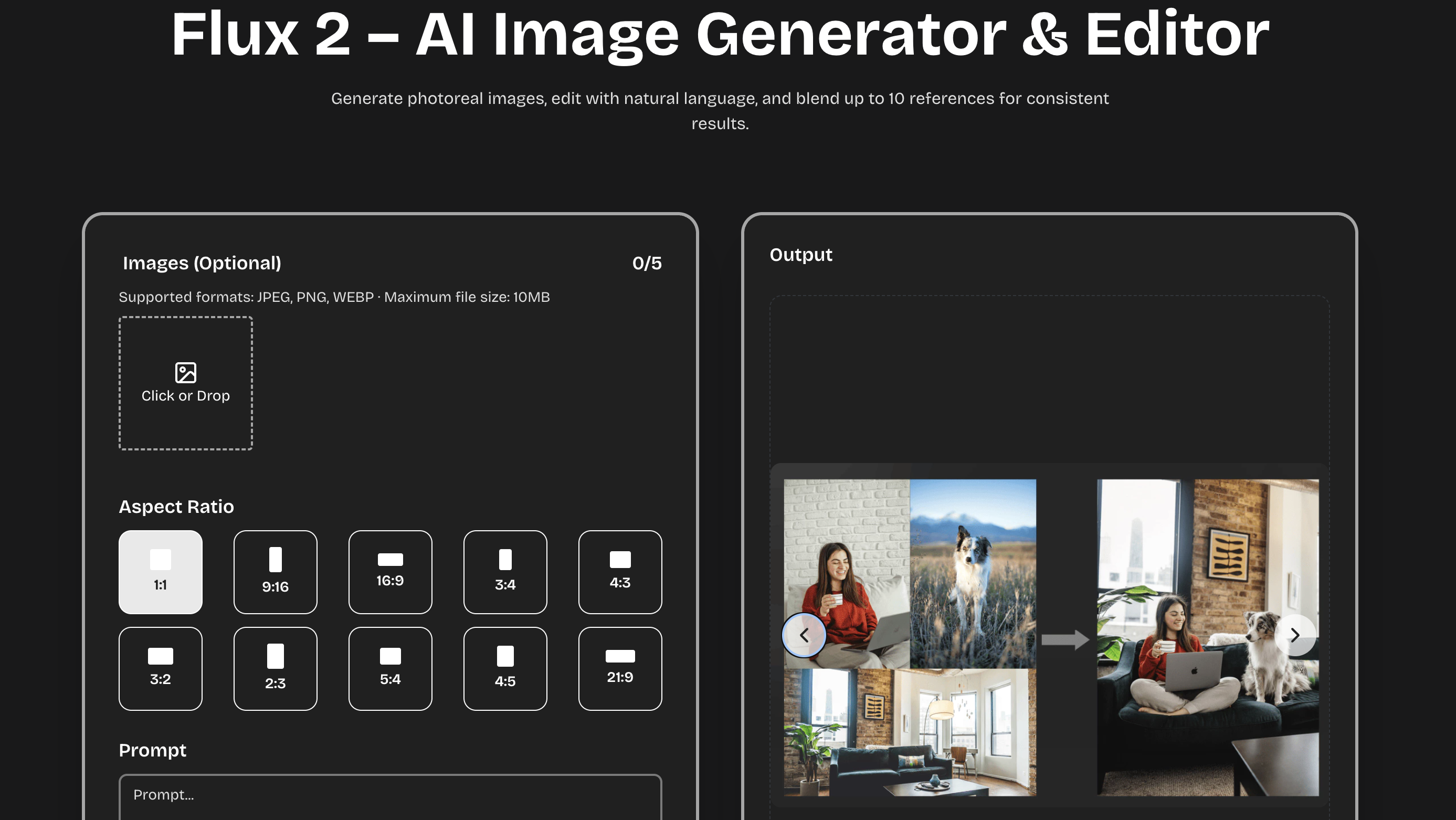Choose the 5:4 ratio option
This screenshot has height=820, width=1456.
point(390,668)
